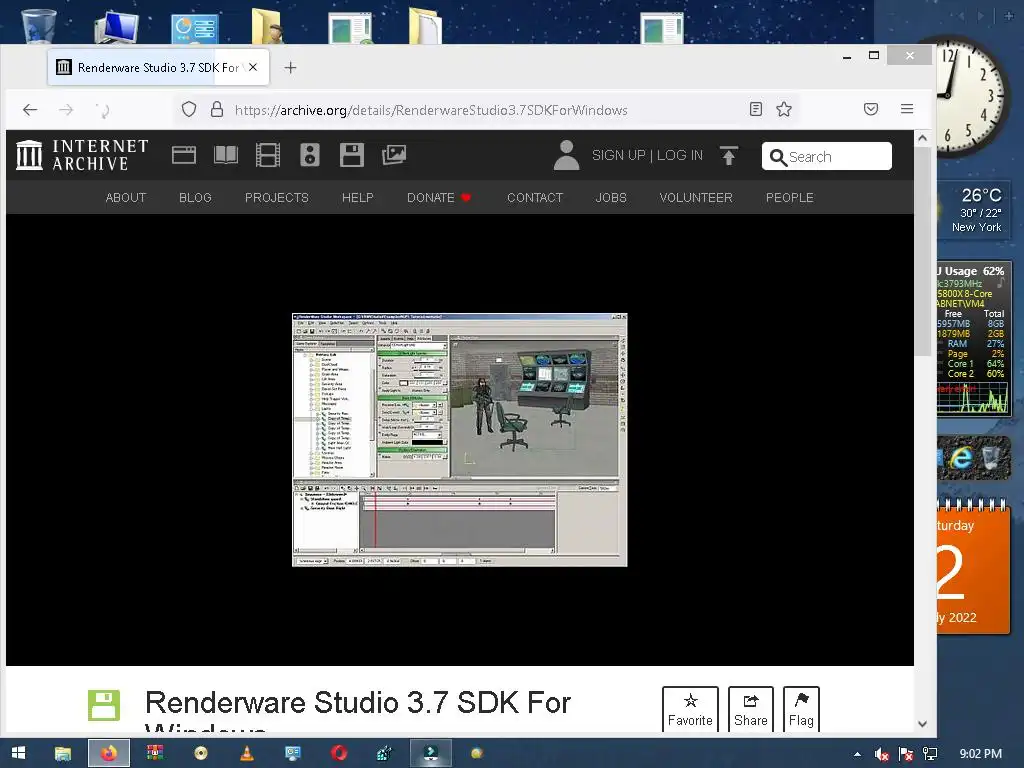Click the user avatar icon
Screen dimensions: 1024x768
[566, 155]
